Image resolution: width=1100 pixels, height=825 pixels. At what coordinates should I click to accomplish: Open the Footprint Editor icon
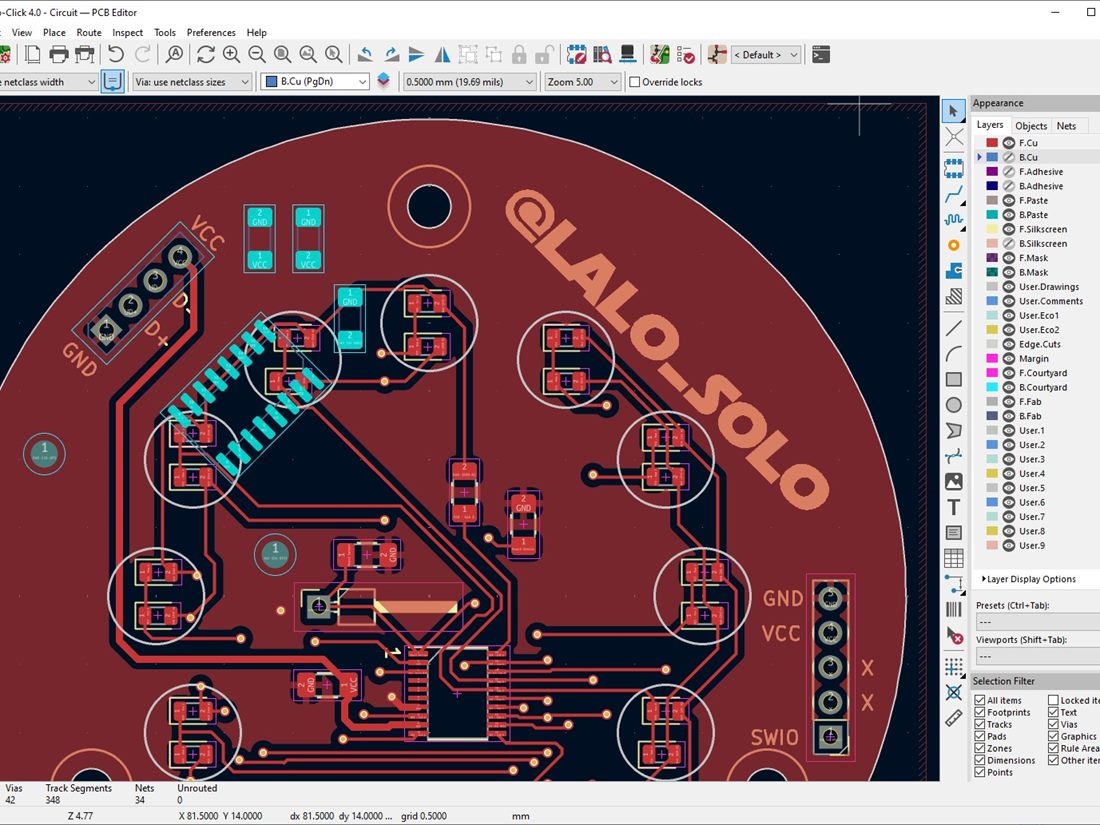[577, 55]
